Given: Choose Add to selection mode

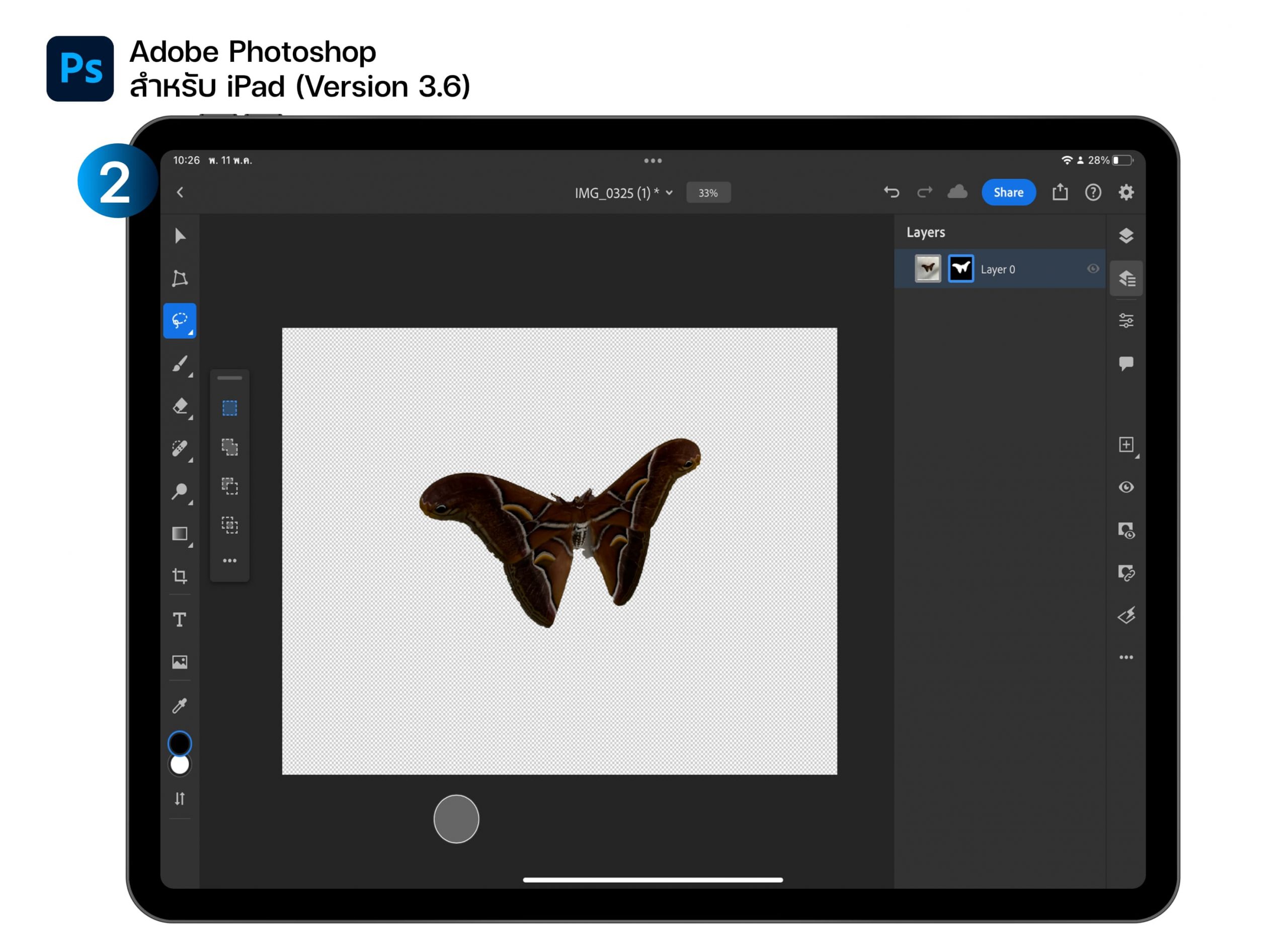Looking at the screenshot, I should pyautogui.click(x=229, y=448).
